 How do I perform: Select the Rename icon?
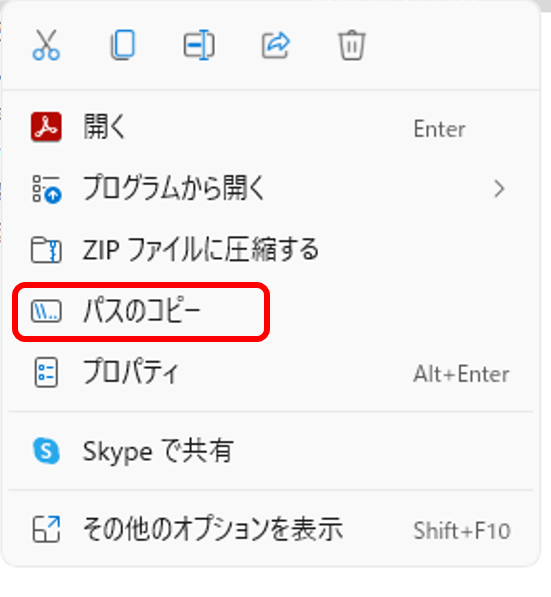[x=199, y=45]
